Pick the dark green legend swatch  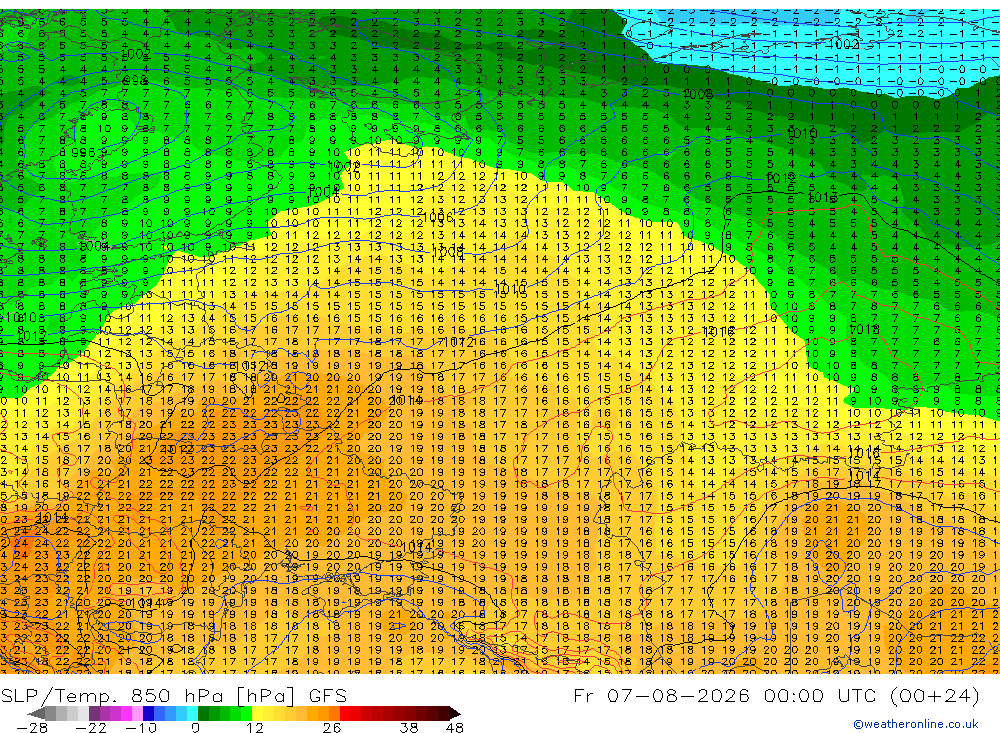click(x=203, y=713)
